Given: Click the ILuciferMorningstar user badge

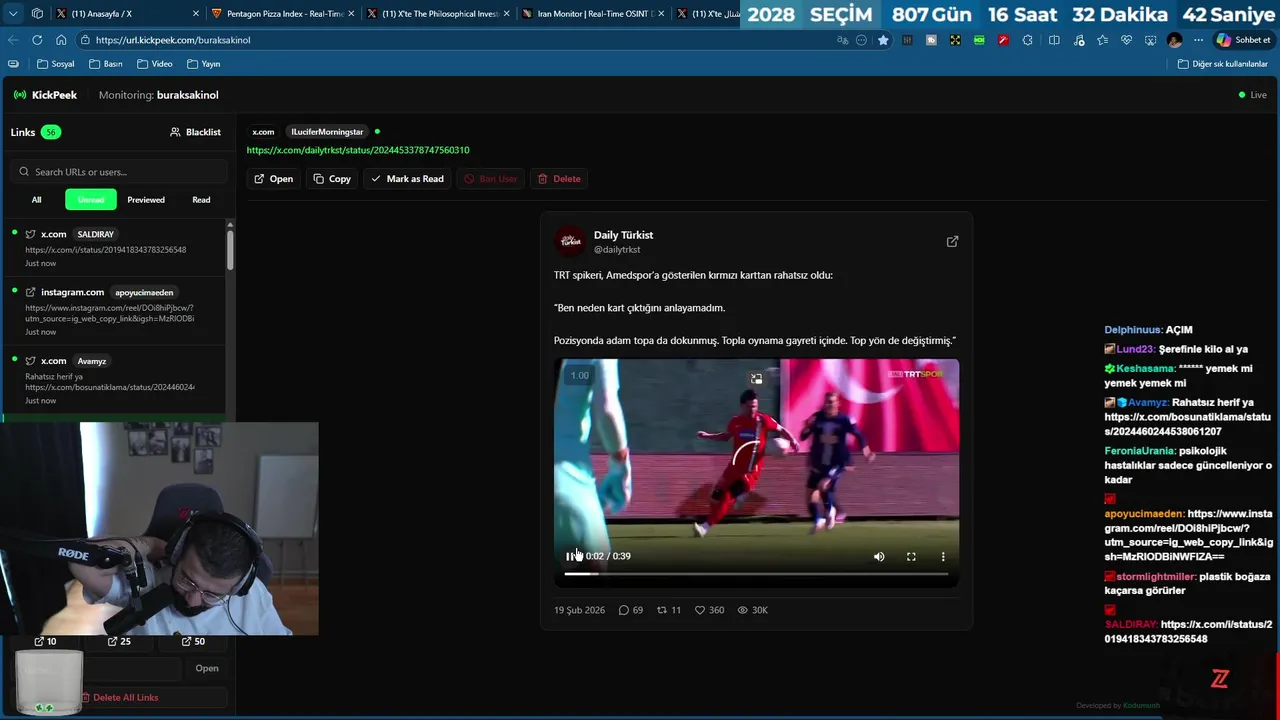Looking at the screenshot, I should [x=327, y=132].
